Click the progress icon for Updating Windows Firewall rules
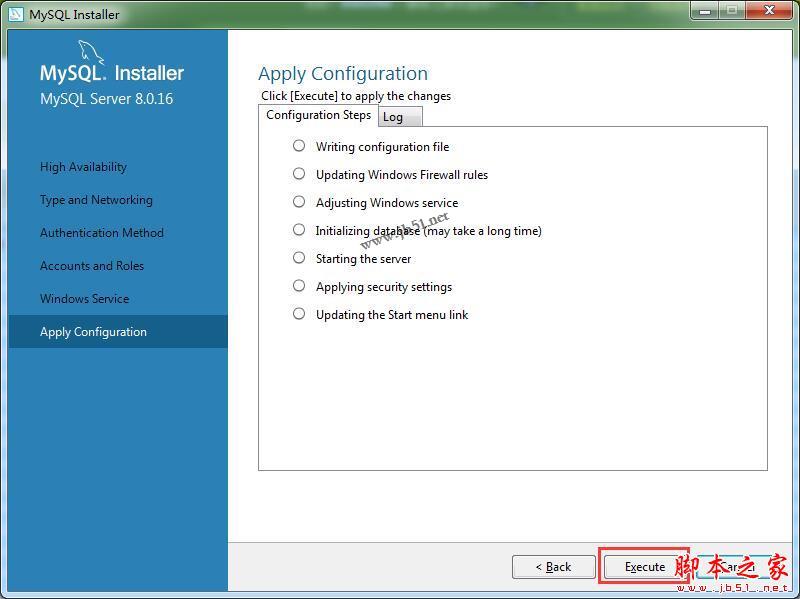 pos(298,174)
